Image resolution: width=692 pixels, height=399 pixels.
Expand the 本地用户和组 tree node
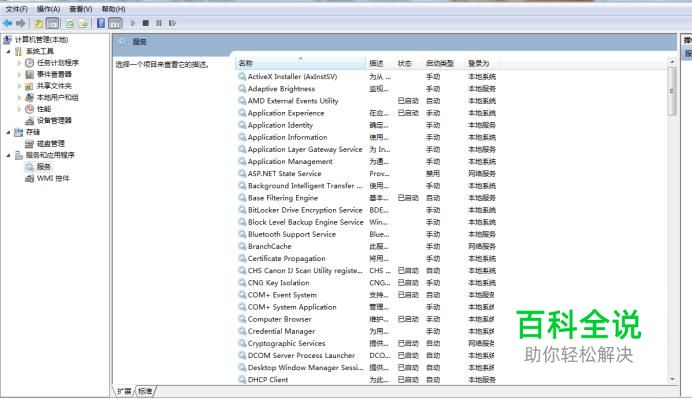19,97
